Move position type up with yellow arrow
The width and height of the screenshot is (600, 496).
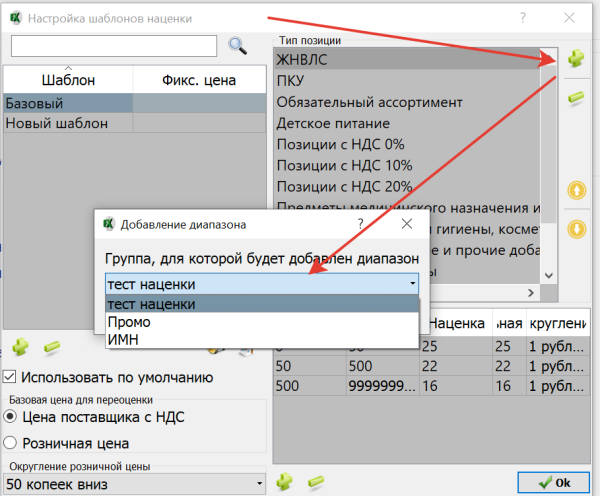pos(576,189)
